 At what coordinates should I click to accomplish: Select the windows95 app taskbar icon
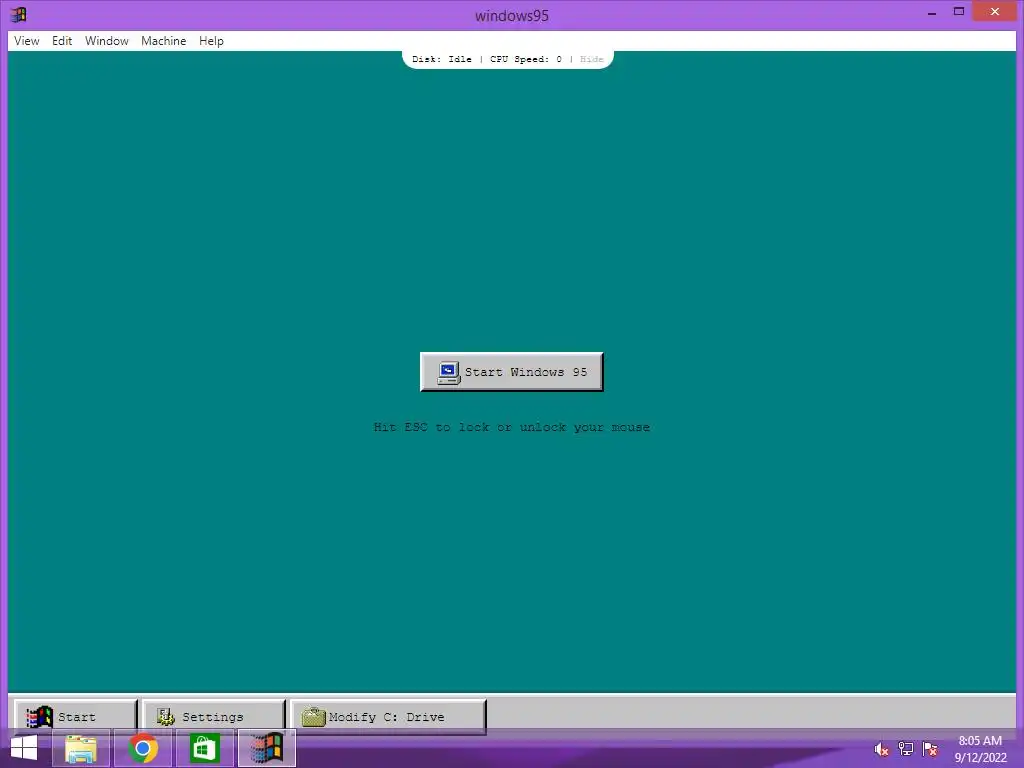(266, 748)
